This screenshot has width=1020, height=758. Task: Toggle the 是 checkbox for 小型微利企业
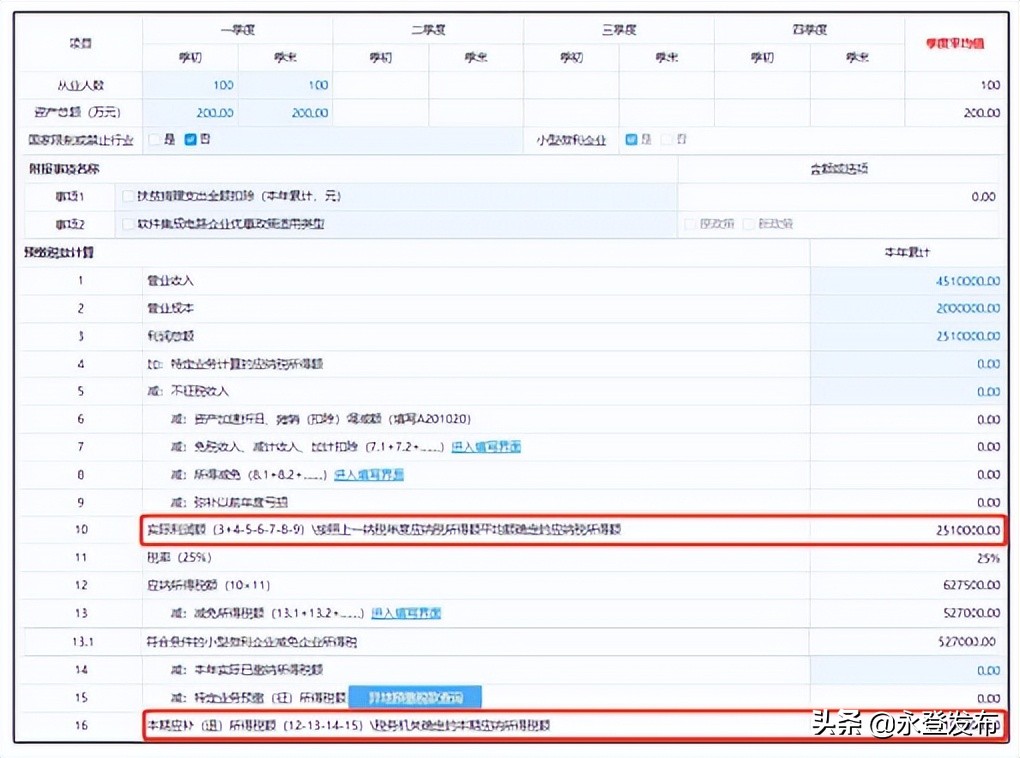pyautogui.click(x=632, y=139)
